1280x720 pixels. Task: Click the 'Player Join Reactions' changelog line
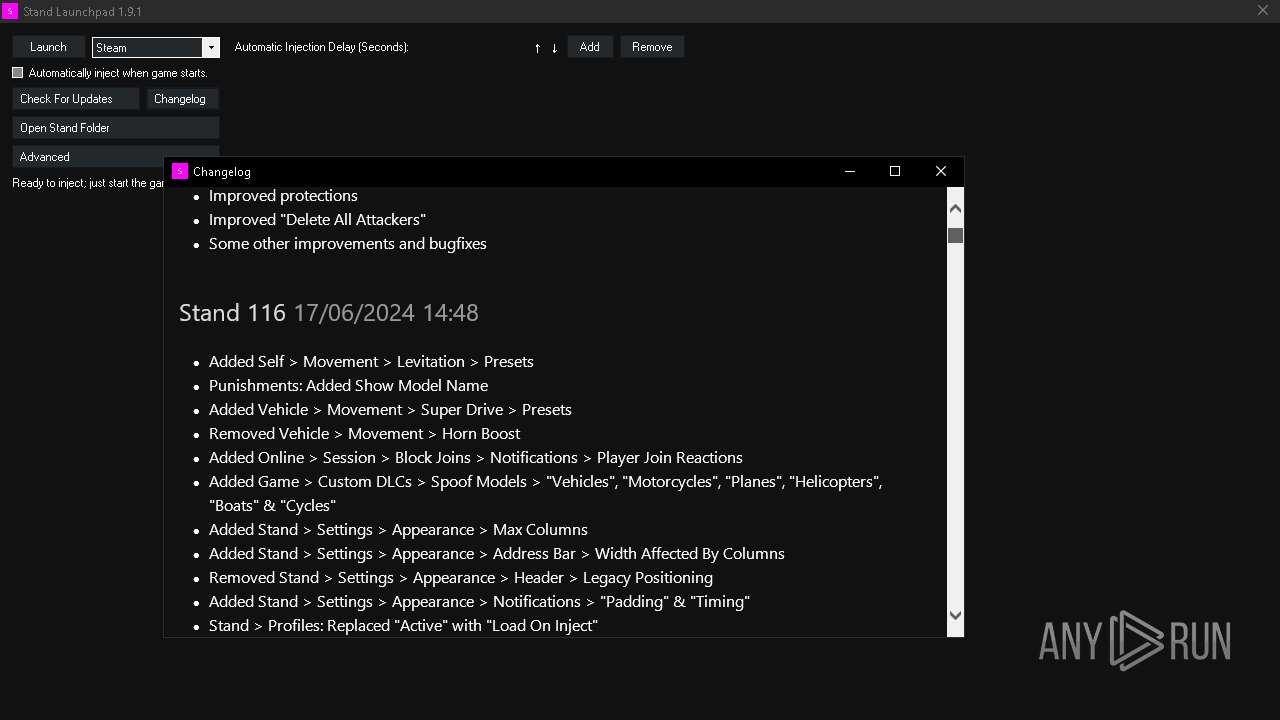[x=476, y=458]
